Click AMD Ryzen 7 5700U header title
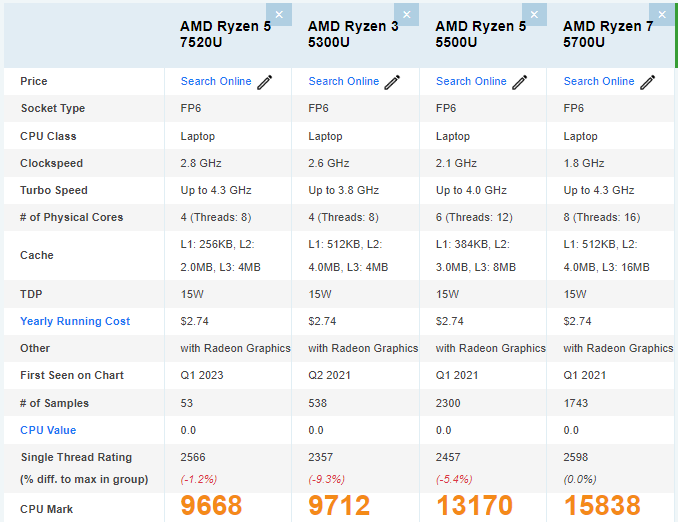678x522 pixels. tap(608, 34)
